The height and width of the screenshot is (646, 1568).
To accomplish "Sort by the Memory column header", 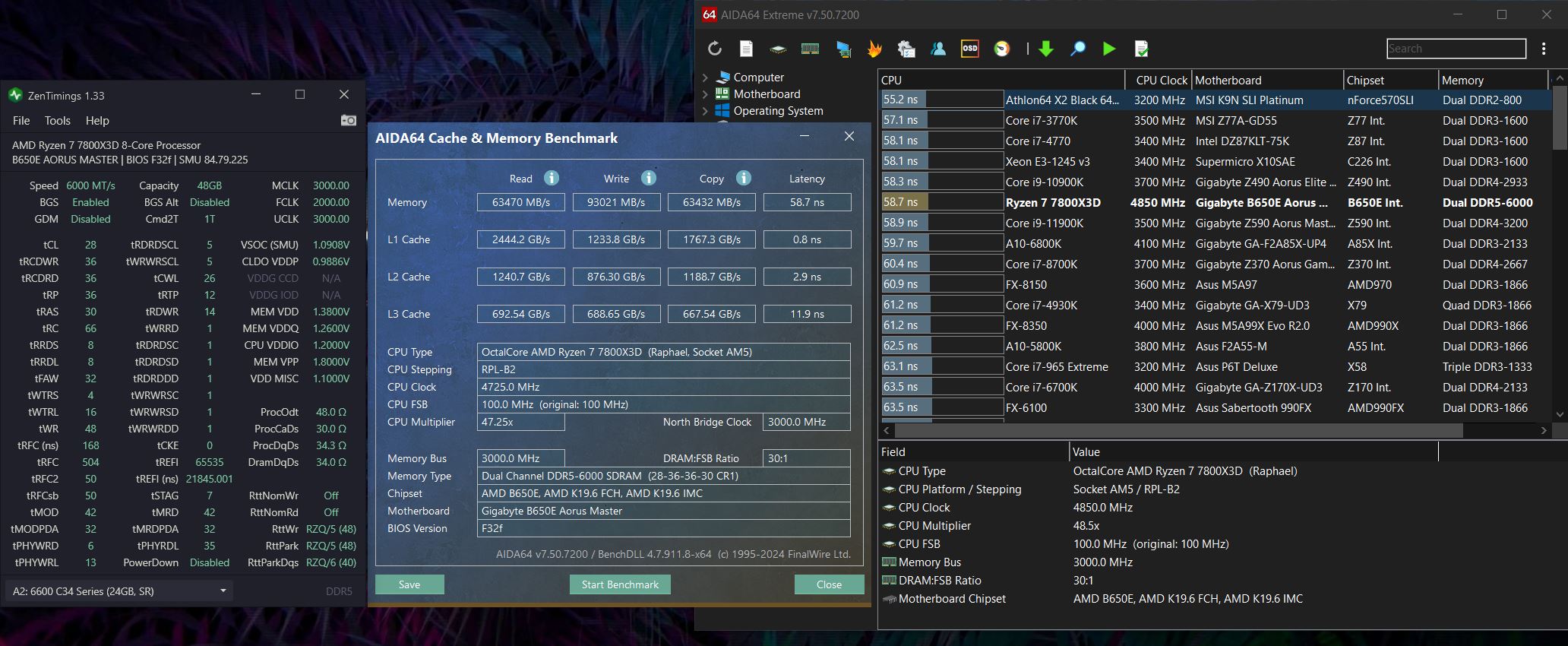I will (x=1494, y=80).
